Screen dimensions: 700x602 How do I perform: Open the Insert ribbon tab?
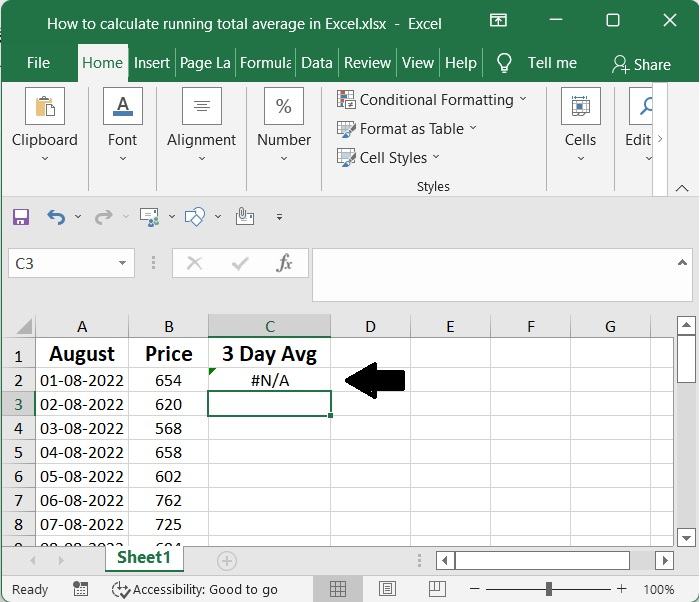tap(152, 63)
